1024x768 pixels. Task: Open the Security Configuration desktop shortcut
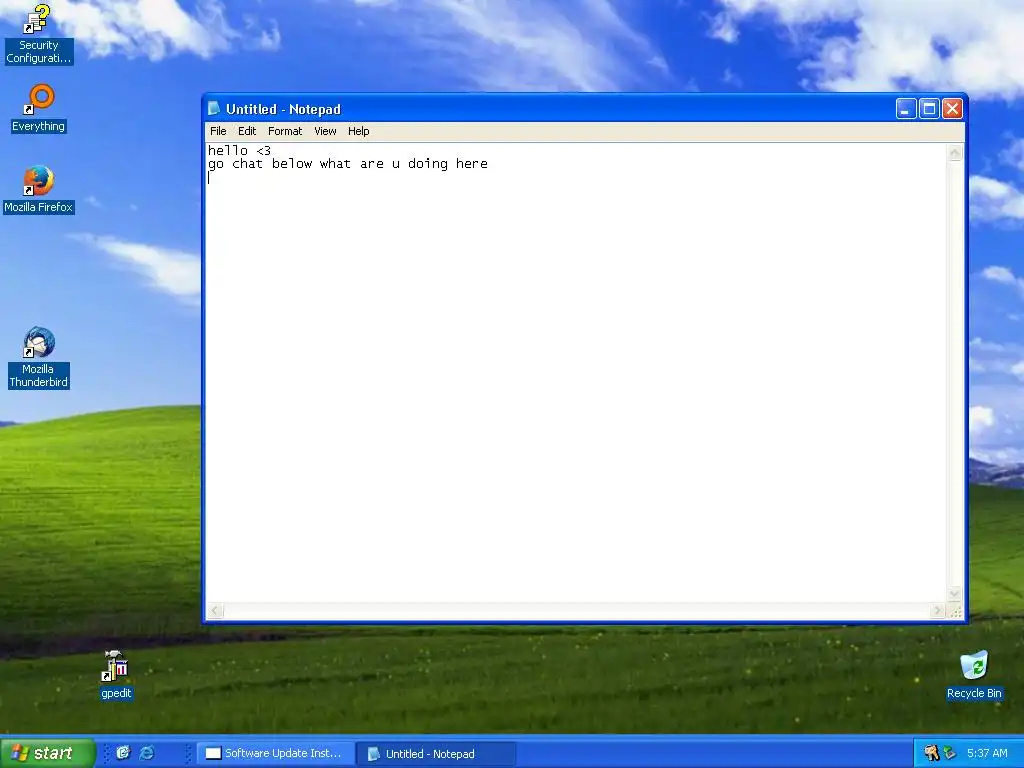tap(39, 34)
